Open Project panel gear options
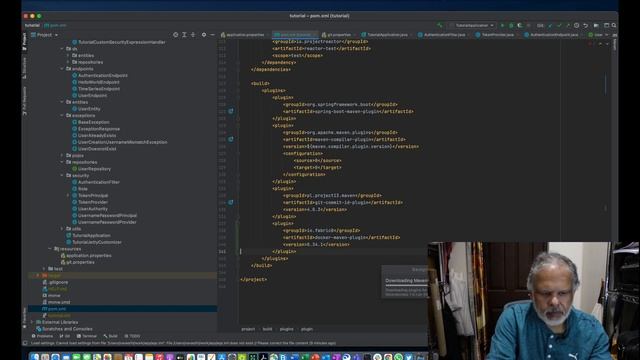Image resolution: width=640 pixels, height=360 pixels. [204, 35]
